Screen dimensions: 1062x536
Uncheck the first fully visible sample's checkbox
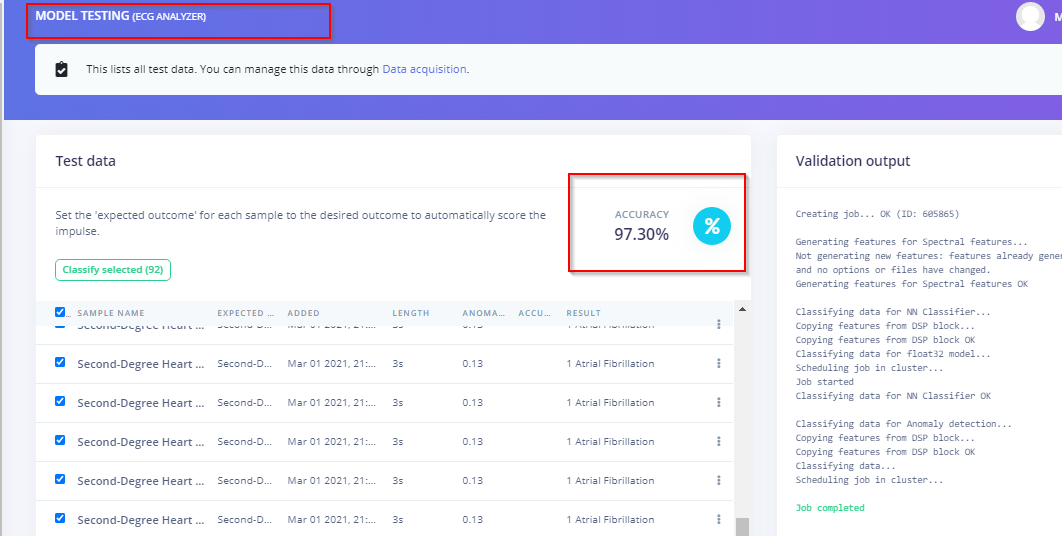pos(60,363)
